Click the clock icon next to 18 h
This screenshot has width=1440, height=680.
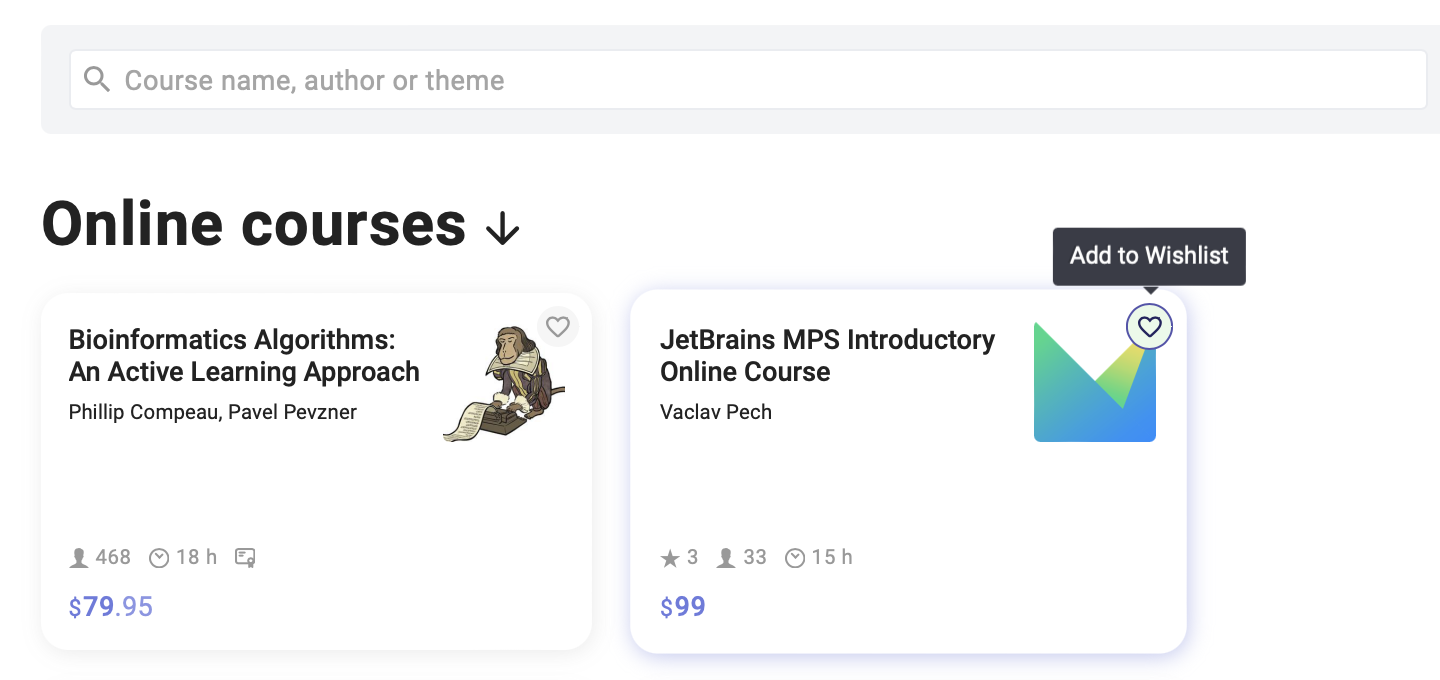(x=159, y=557)
